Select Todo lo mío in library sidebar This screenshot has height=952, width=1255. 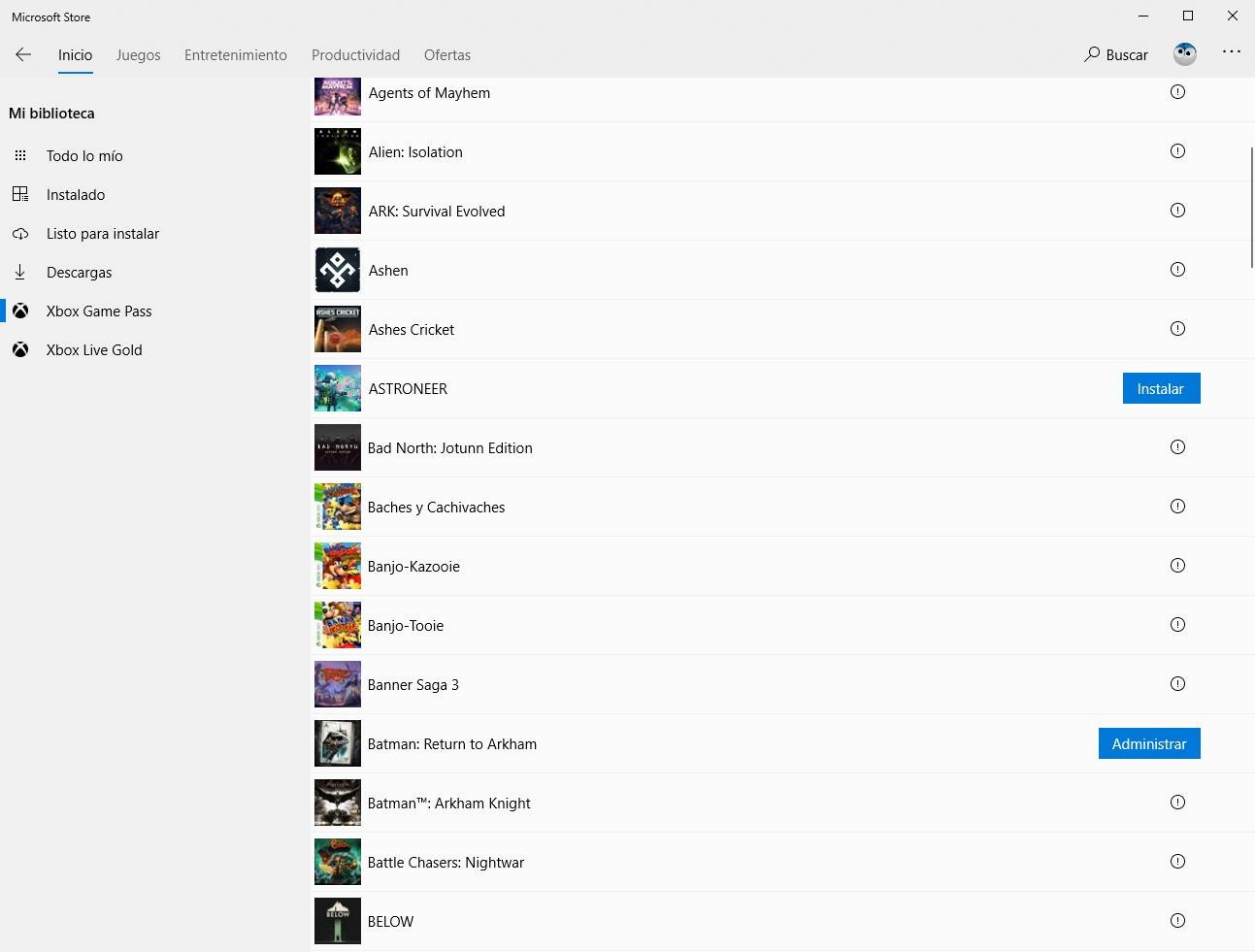[84, 156]
